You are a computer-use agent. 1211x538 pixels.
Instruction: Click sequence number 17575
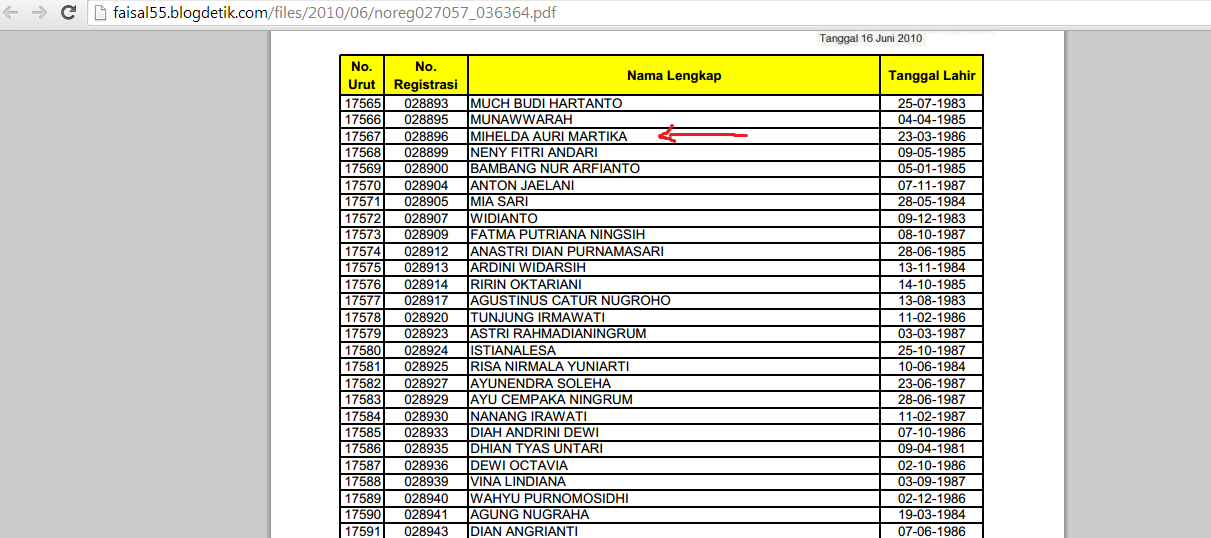[x=362, y=267]
